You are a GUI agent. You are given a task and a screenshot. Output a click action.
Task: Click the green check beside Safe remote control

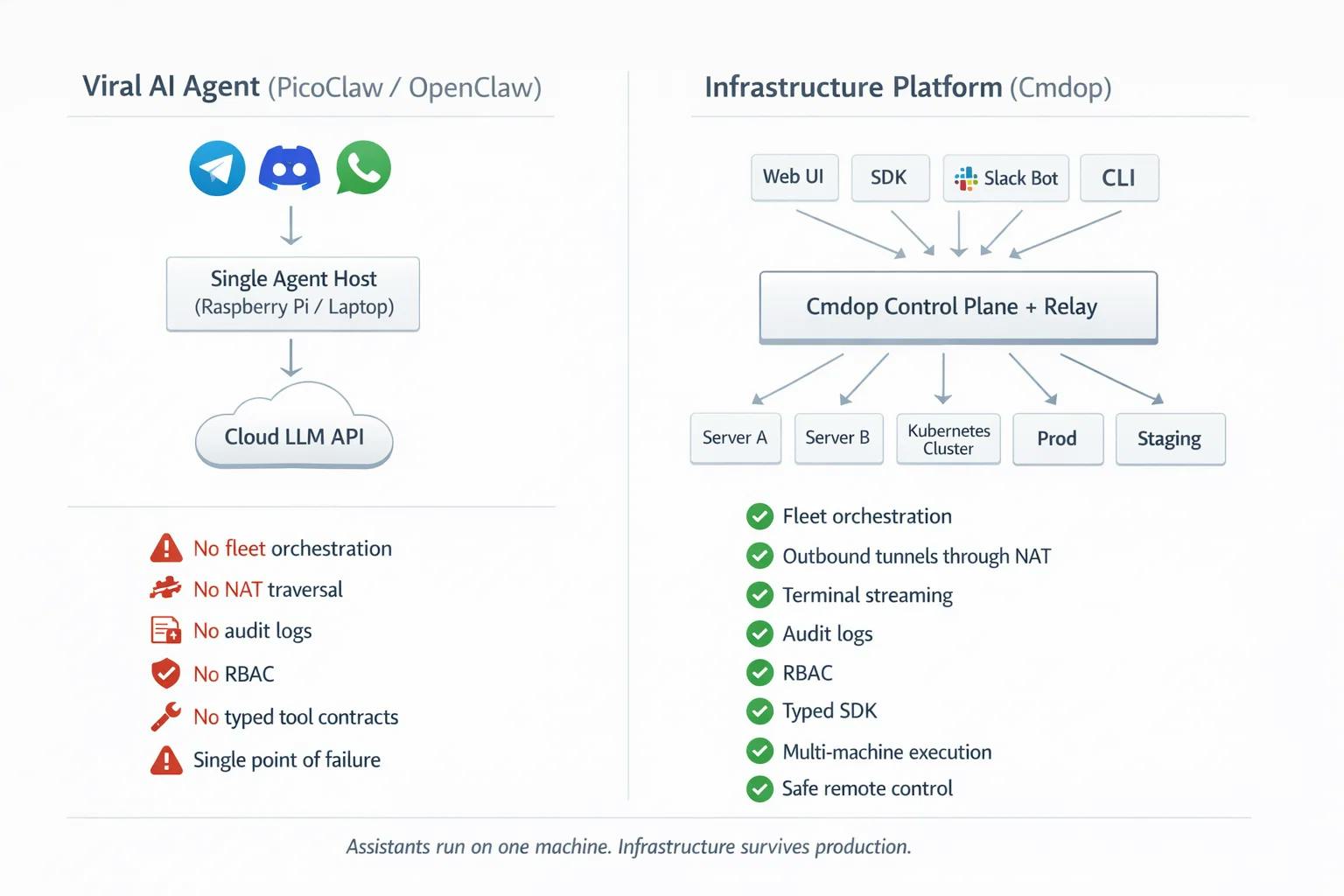click(x=759, y=788)
